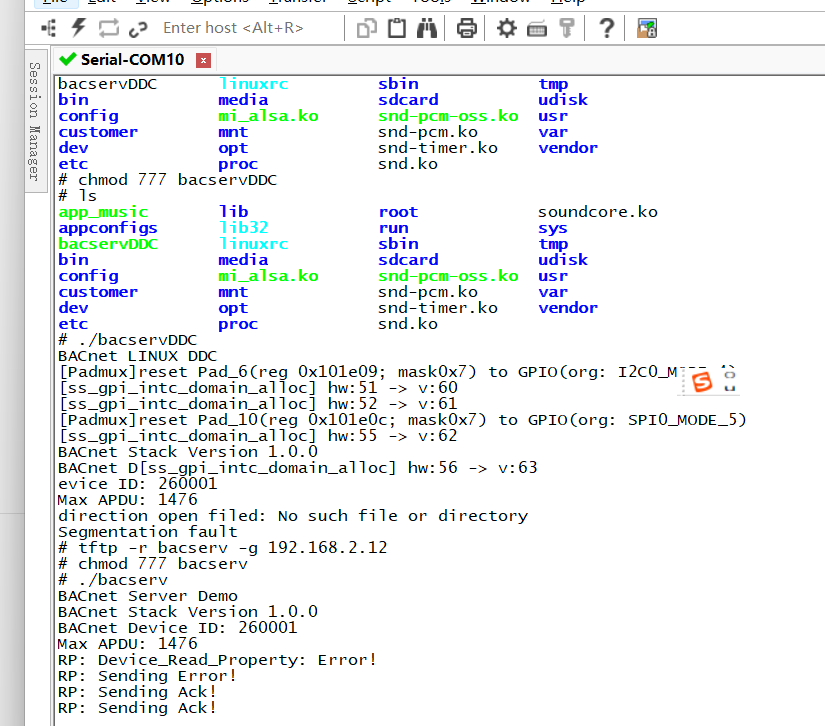The width and height of the screenshot is (825, 726).
Task: Click the '# chmod 777 bacservDDC' command line
Action: click(167, 180)
